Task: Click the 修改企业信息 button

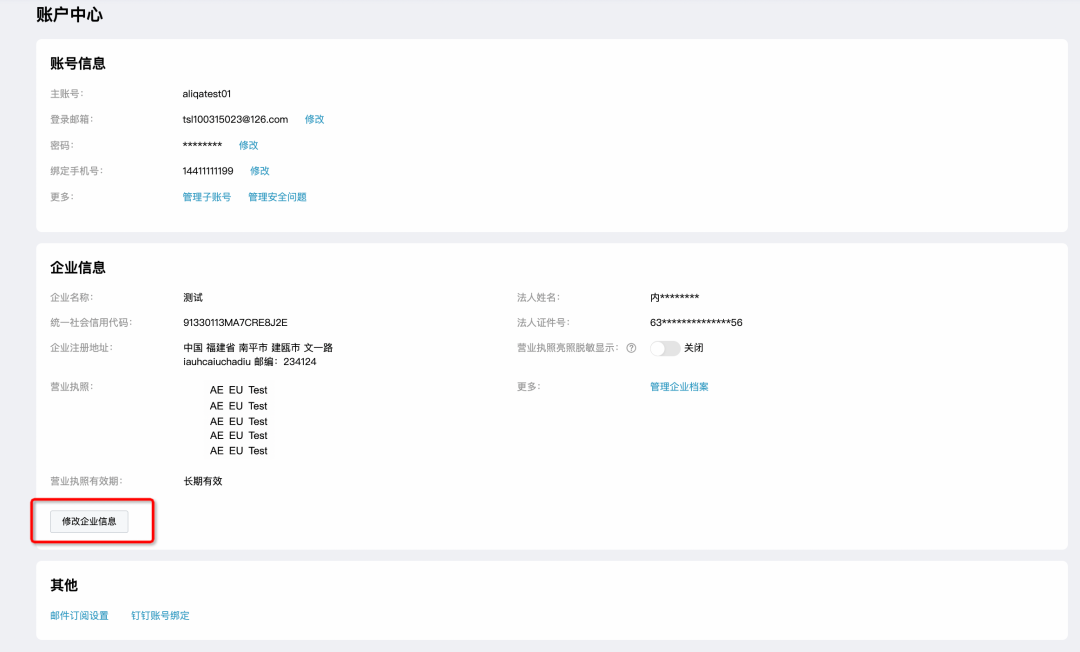Action: (88, 521)
